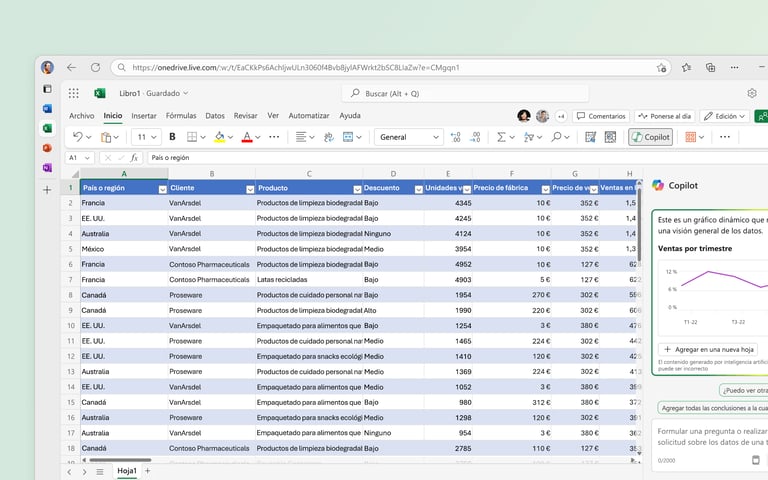The image size is (768, 480).
Task: Click the formula bar showing País o región
Action: click(457, 158)
